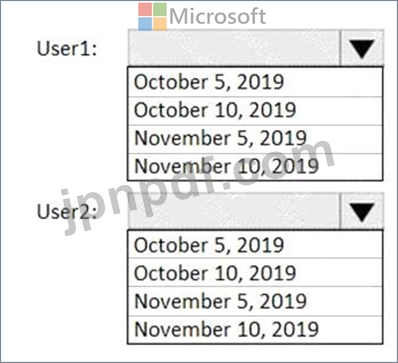Click the Microsoft logo icon
The image size is (398, 363).
point(152,16)
